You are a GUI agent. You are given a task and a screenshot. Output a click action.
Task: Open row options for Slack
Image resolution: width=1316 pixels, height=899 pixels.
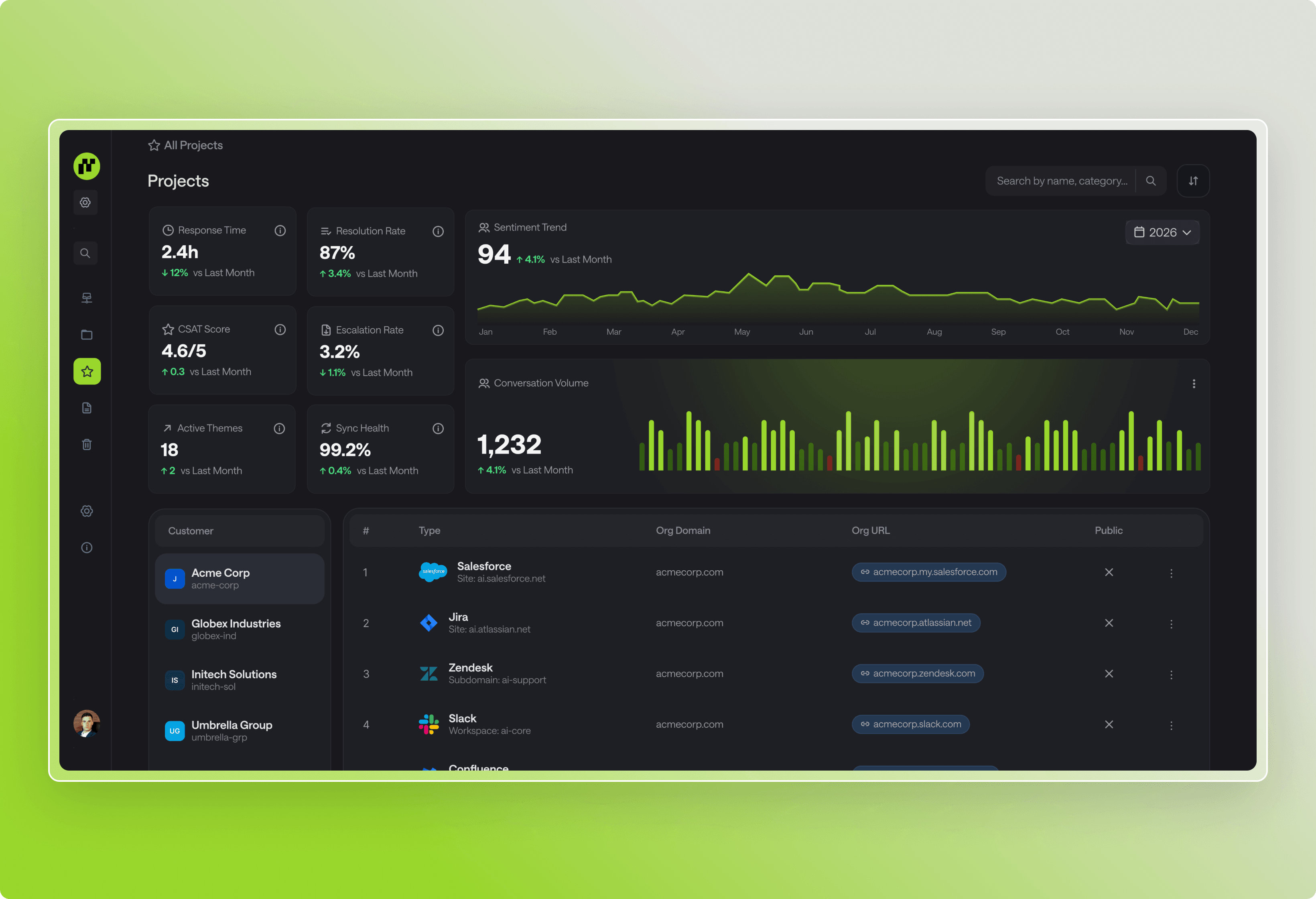(1172, 726)
